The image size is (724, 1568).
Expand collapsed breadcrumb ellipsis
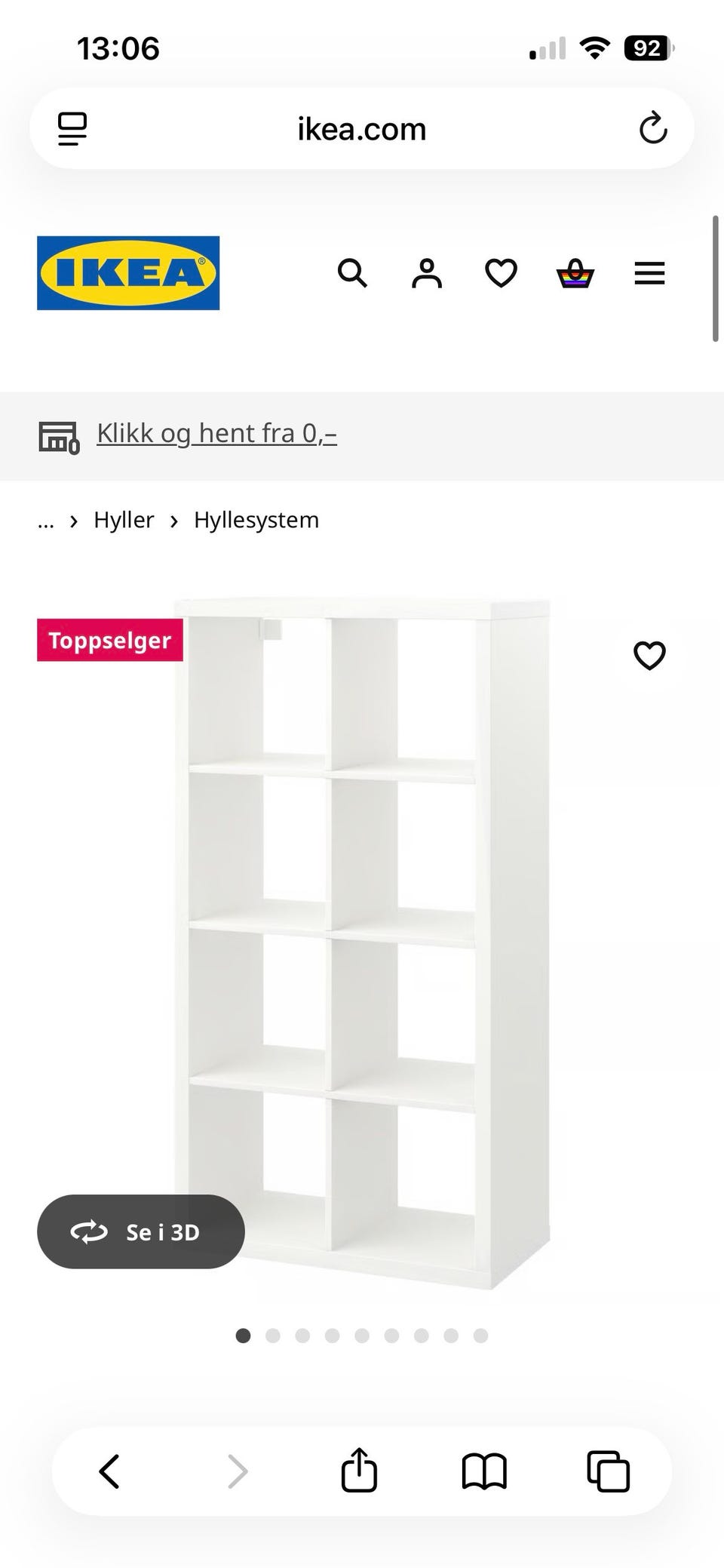(46, 521)
